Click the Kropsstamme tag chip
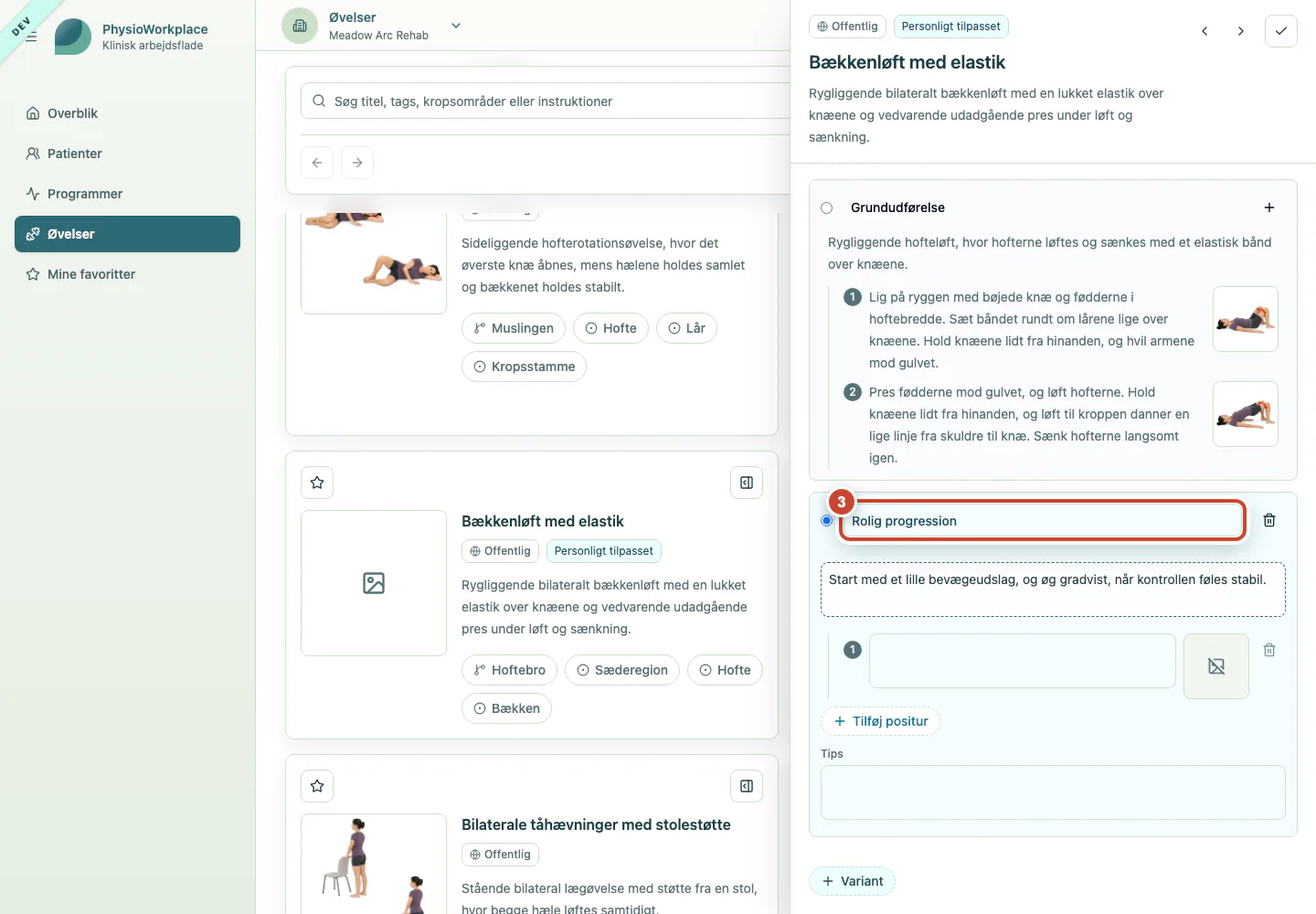1316x914 pixels. [x=524, y=367]
